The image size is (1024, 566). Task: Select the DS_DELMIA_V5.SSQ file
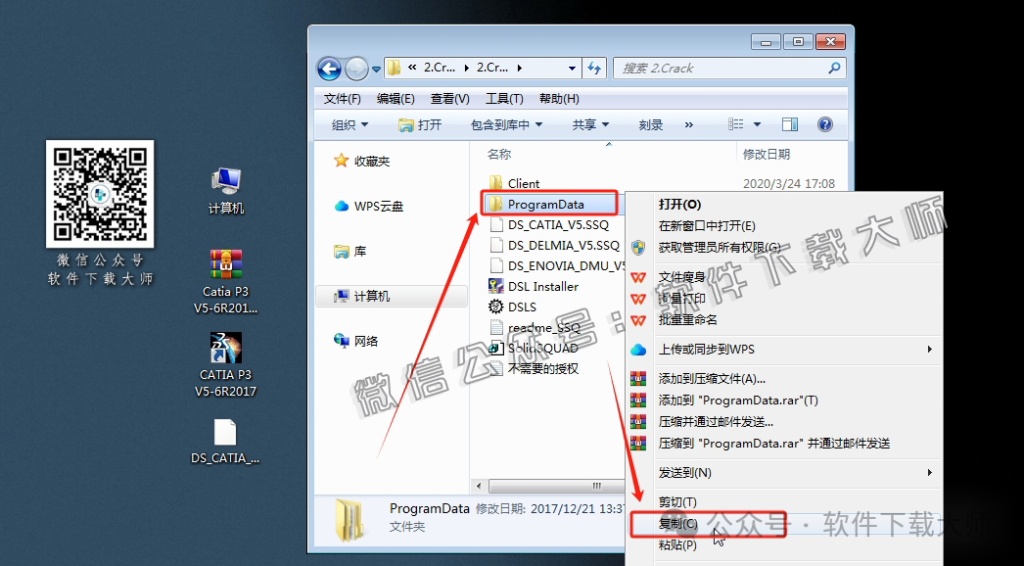(x=554, y=245)
